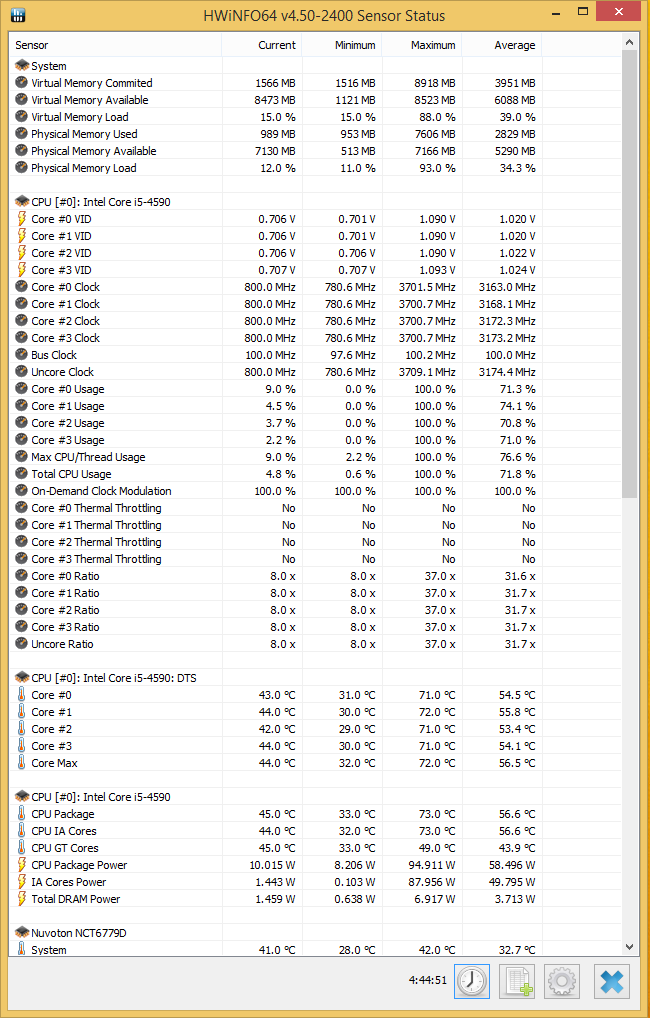Click the vertical scrollbar thumb
This screenshot has height=1018, width=650.
tap(629, 274)
